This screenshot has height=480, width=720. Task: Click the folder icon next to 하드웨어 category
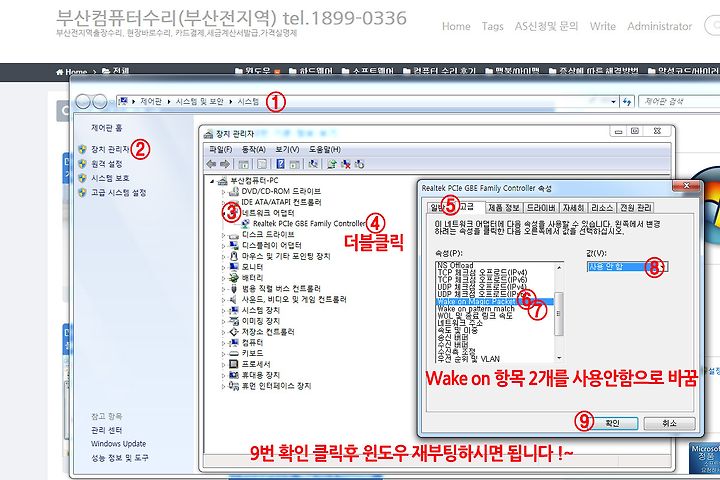(x=292, y=71)
